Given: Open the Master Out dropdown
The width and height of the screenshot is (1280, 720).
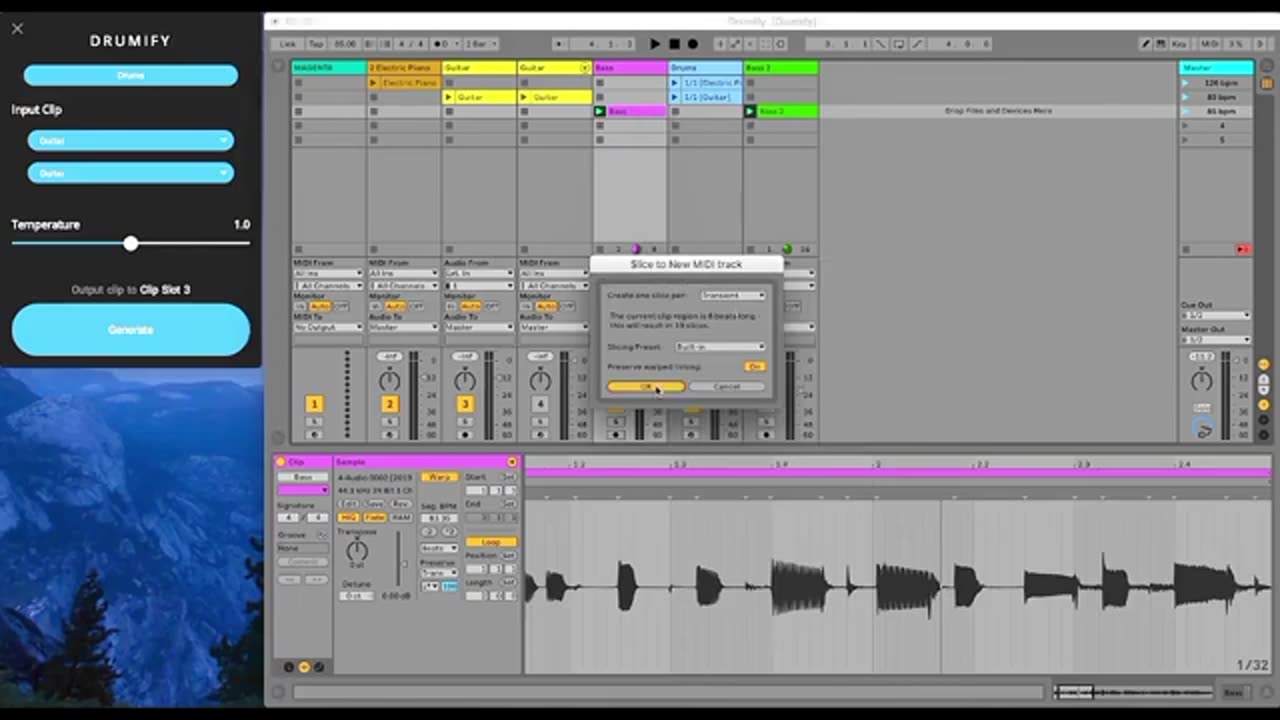Looking at the screenshot, I should [x=1216, y=340].
